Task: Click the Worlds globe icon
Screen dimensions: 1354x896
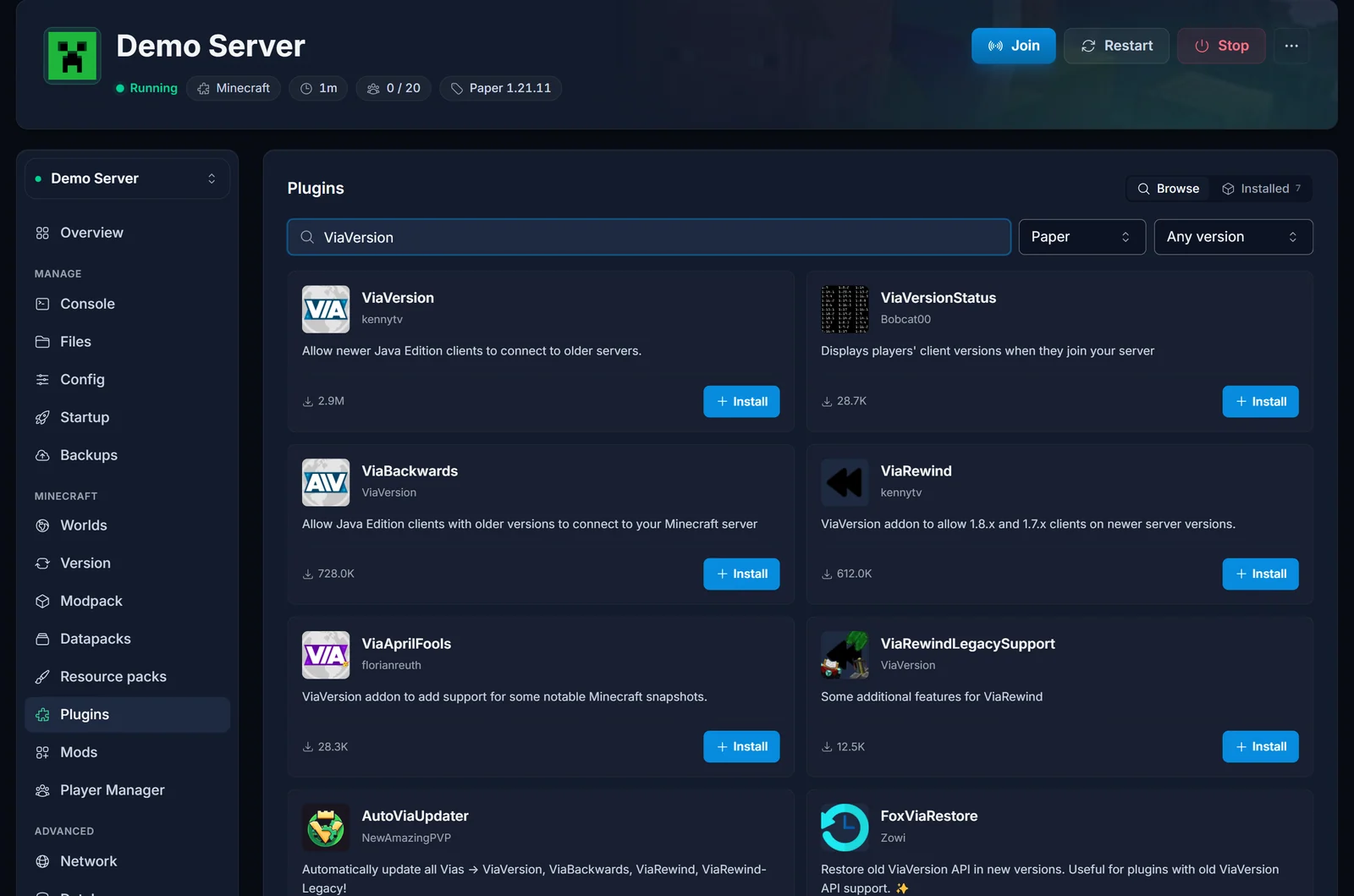Action: (x=42, y=525)
